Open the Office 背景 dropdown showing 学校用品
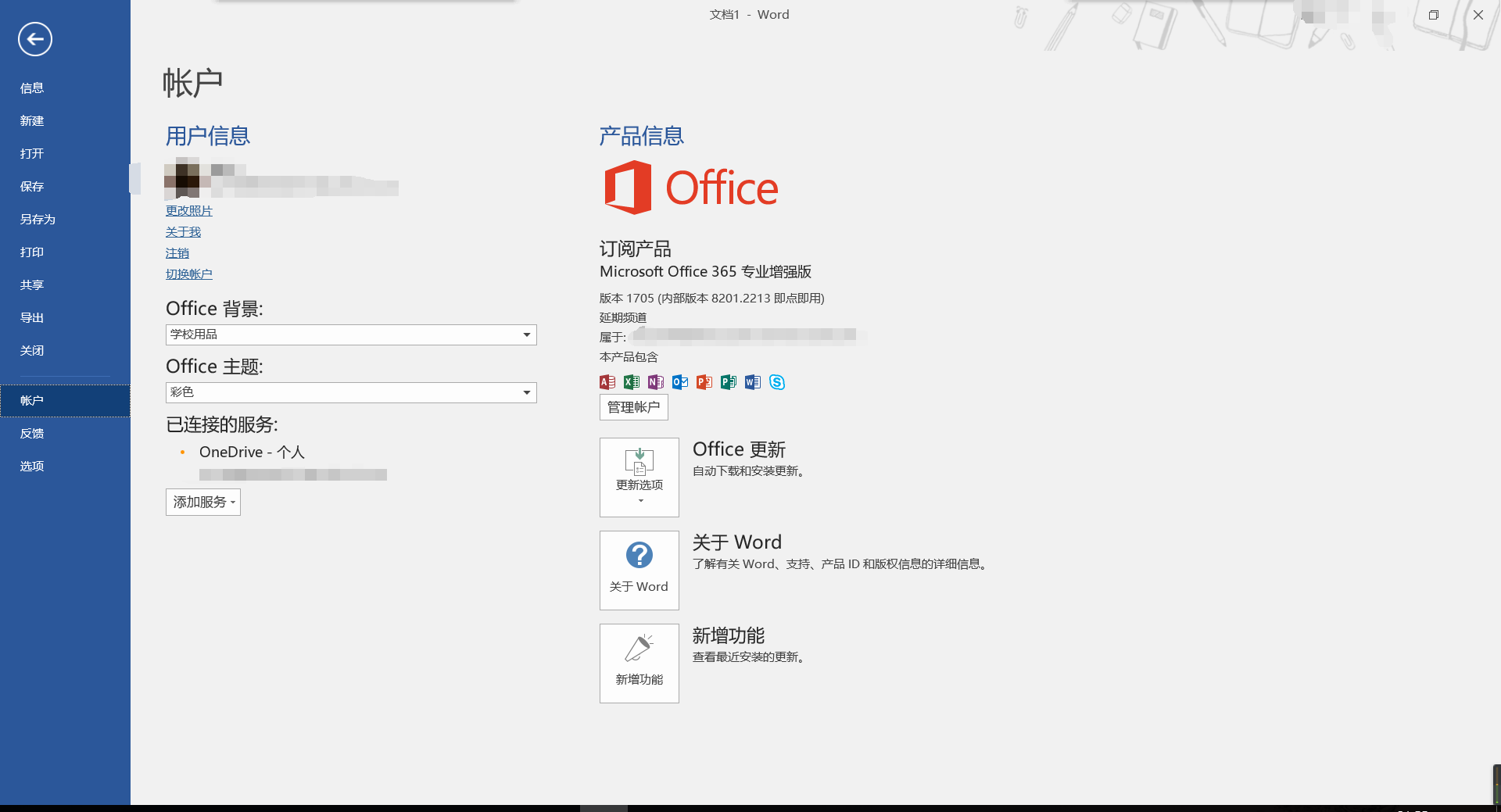The image size is (1501, 812). (351, 334)
